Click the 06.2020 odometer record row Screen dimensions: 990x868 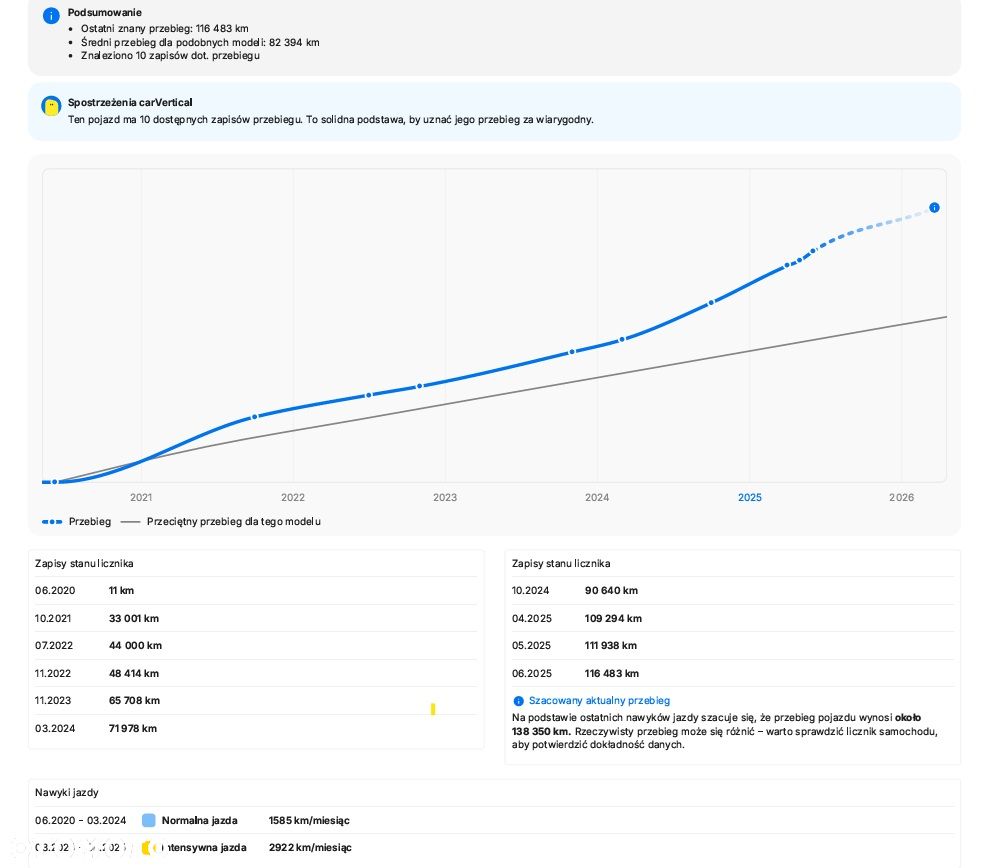[x=256, y=591]
